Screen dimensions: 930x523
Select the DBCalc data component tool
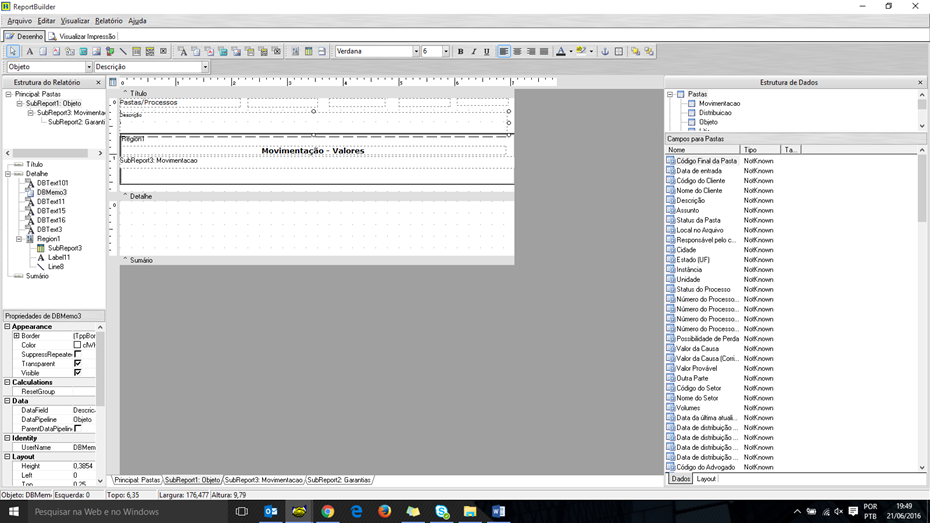coord(223,52)
